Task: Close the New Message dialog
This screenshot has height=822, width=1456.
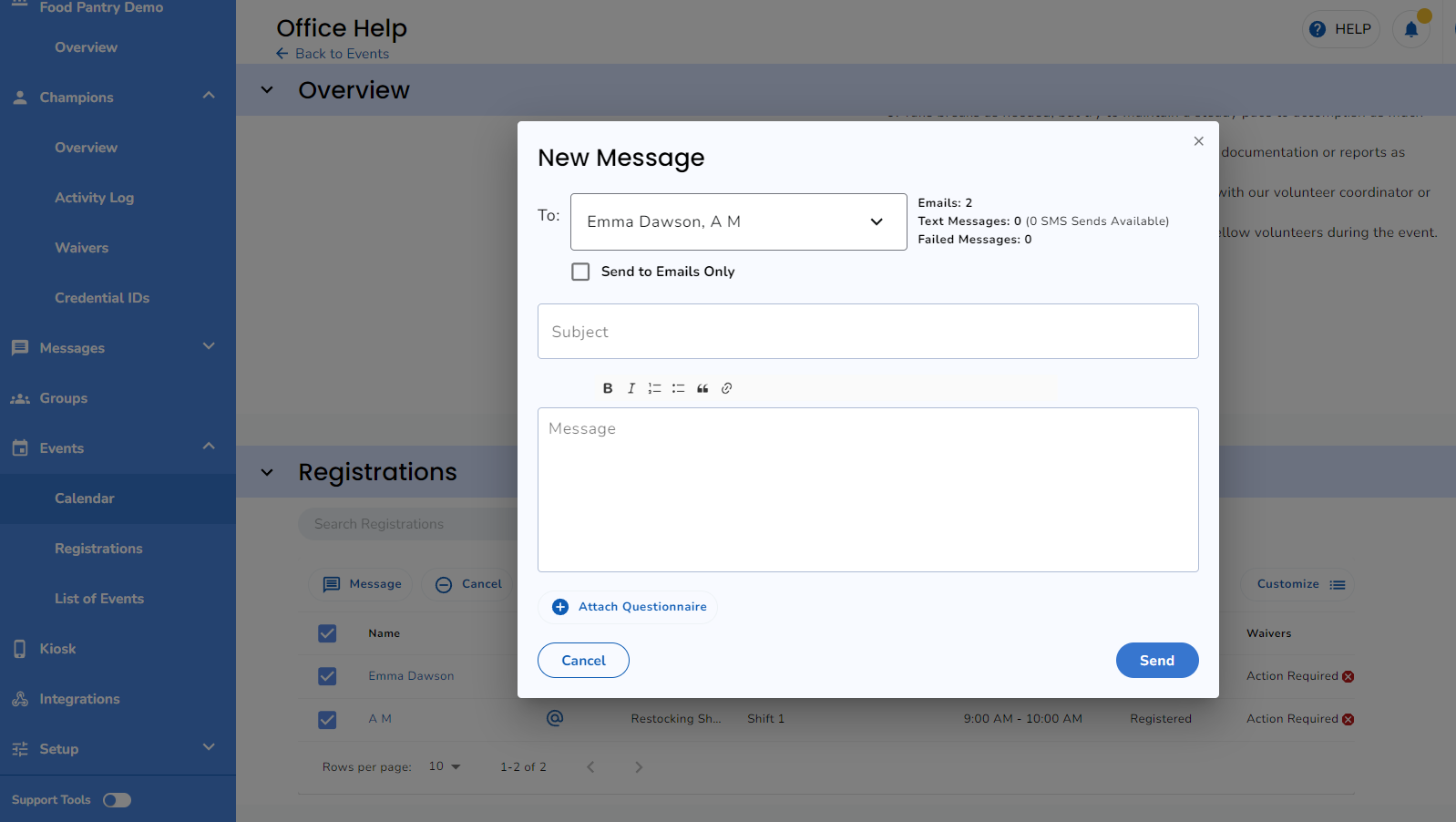Action: [1198, 141]
